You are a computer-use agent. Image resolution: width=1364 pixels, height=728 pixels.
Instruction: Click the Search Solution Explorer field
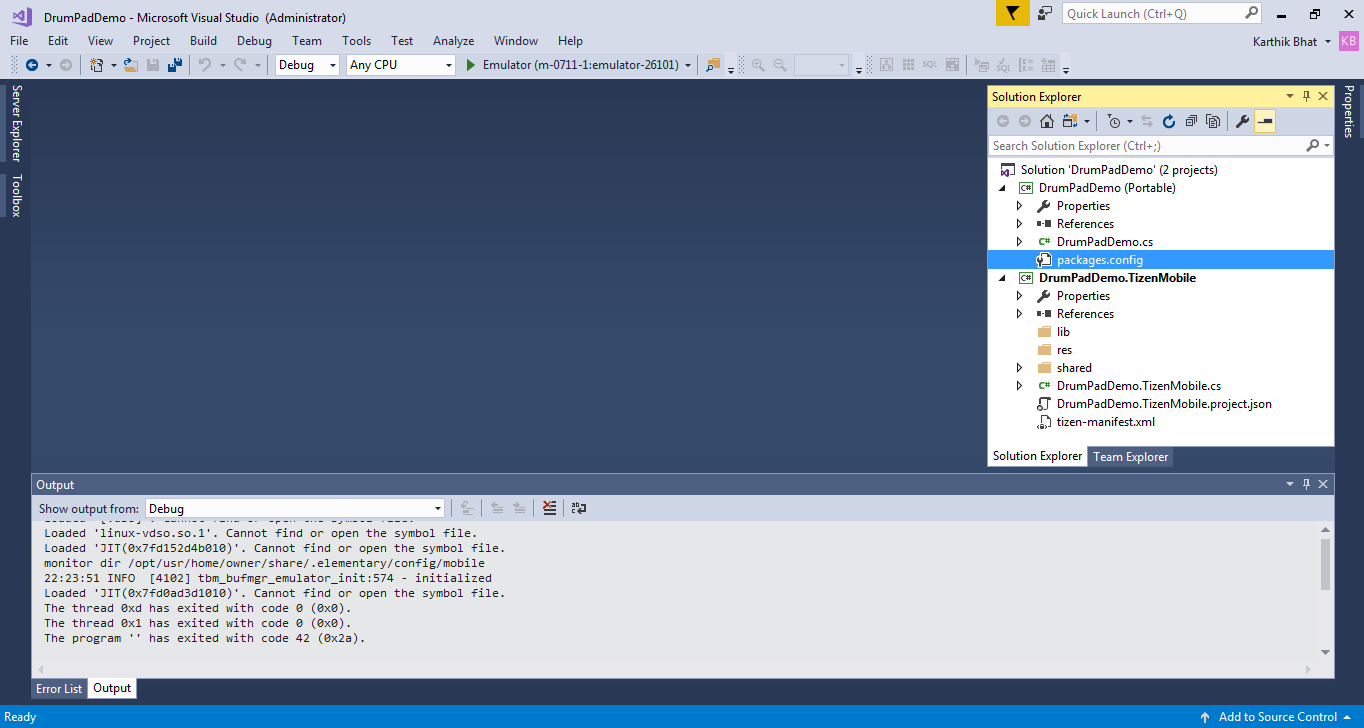[x=1146, y=146]
